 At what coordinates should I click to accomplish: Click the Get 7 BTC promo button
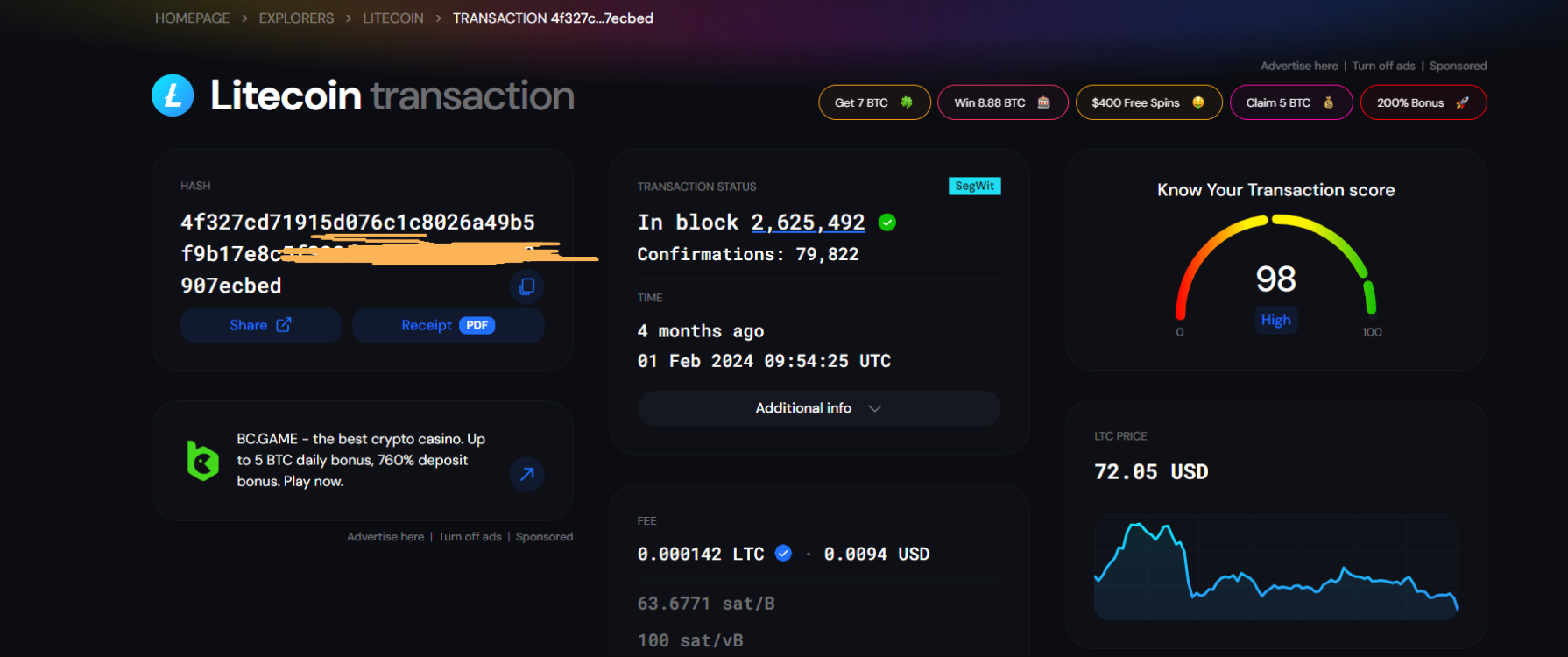coord(874,102)
